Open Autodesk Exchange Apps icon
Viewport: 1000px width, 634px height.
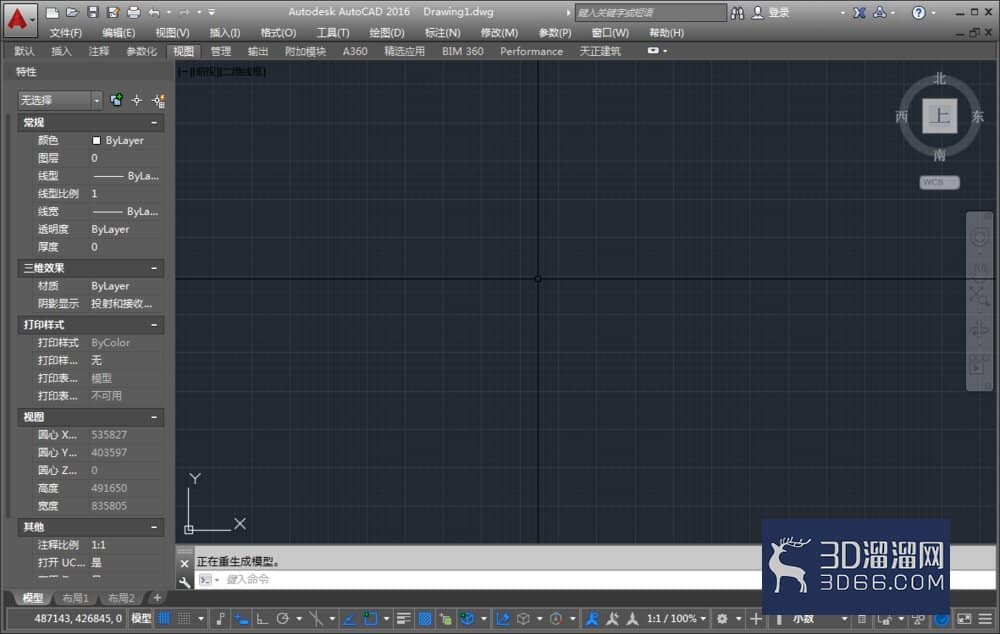860,13
